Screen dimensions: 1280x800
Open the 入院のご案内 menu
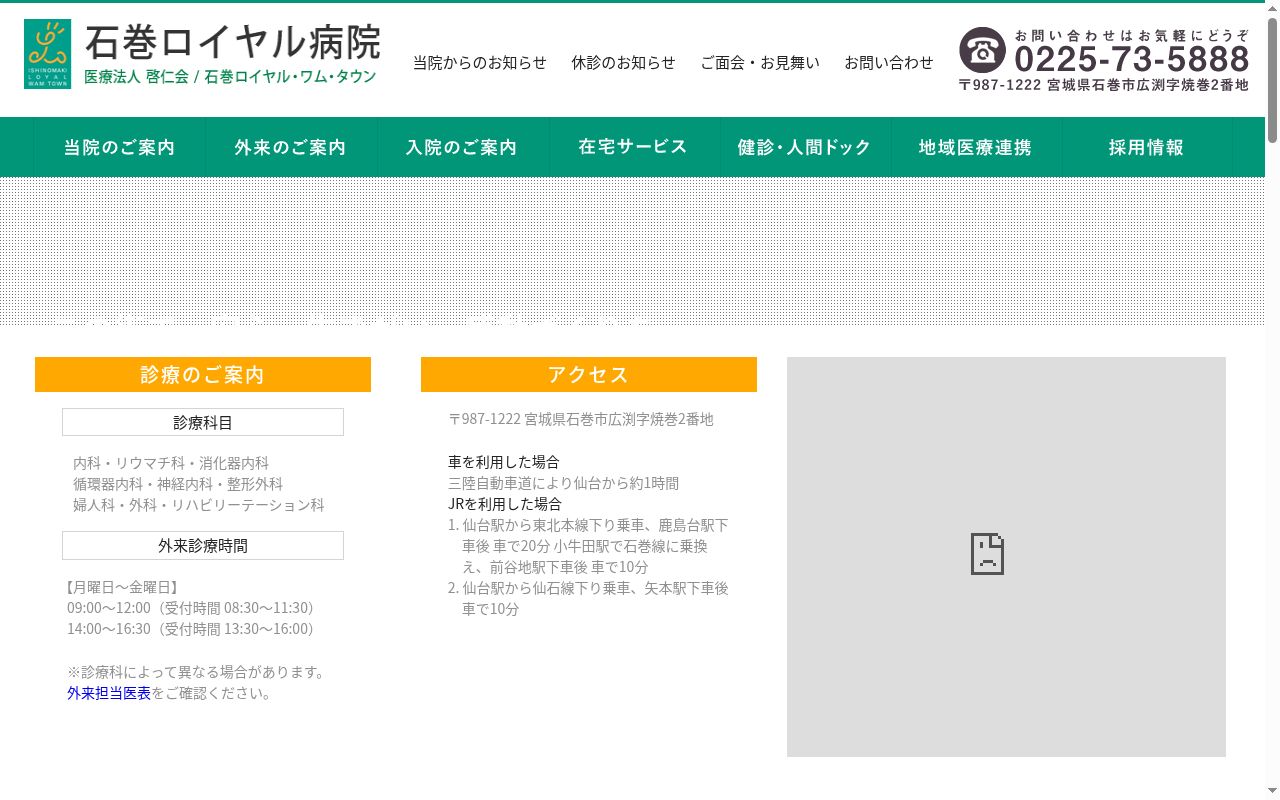462,147
